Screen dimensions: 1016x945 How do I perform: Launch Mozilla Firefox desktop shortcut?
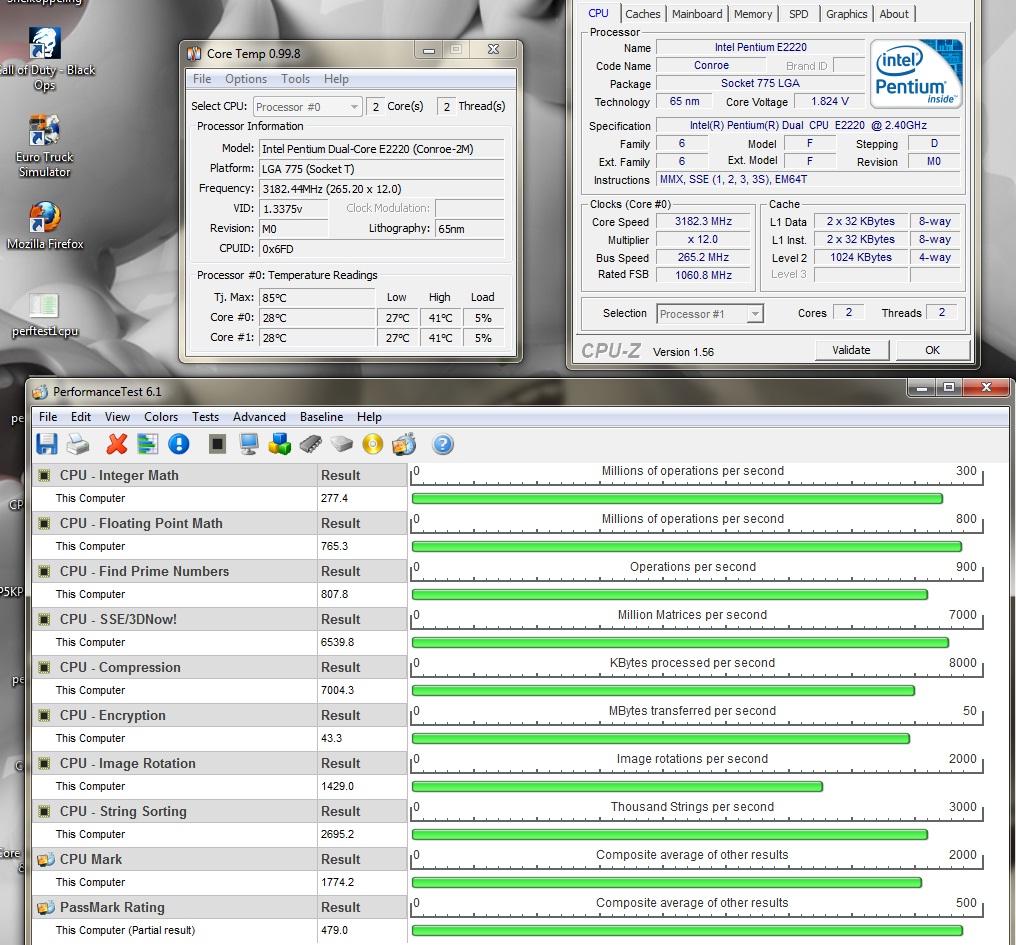(45, 226)
